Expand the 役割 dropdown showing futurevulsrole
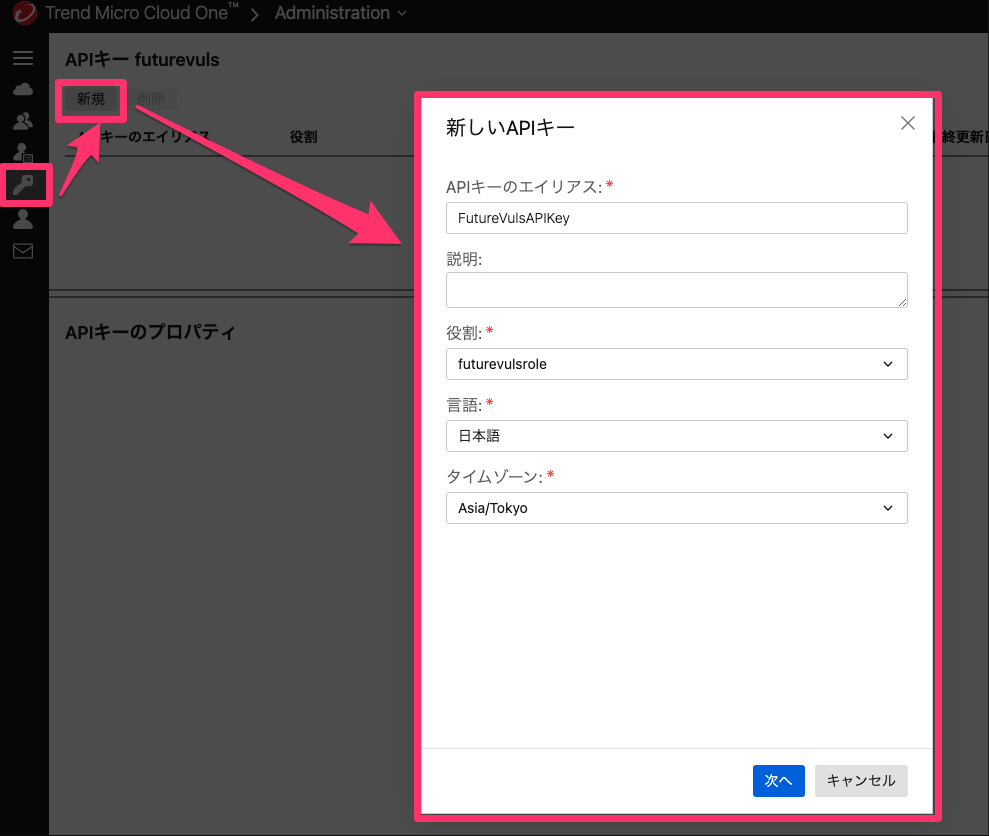This screenshot has height=836, width=989. (676, 364)
